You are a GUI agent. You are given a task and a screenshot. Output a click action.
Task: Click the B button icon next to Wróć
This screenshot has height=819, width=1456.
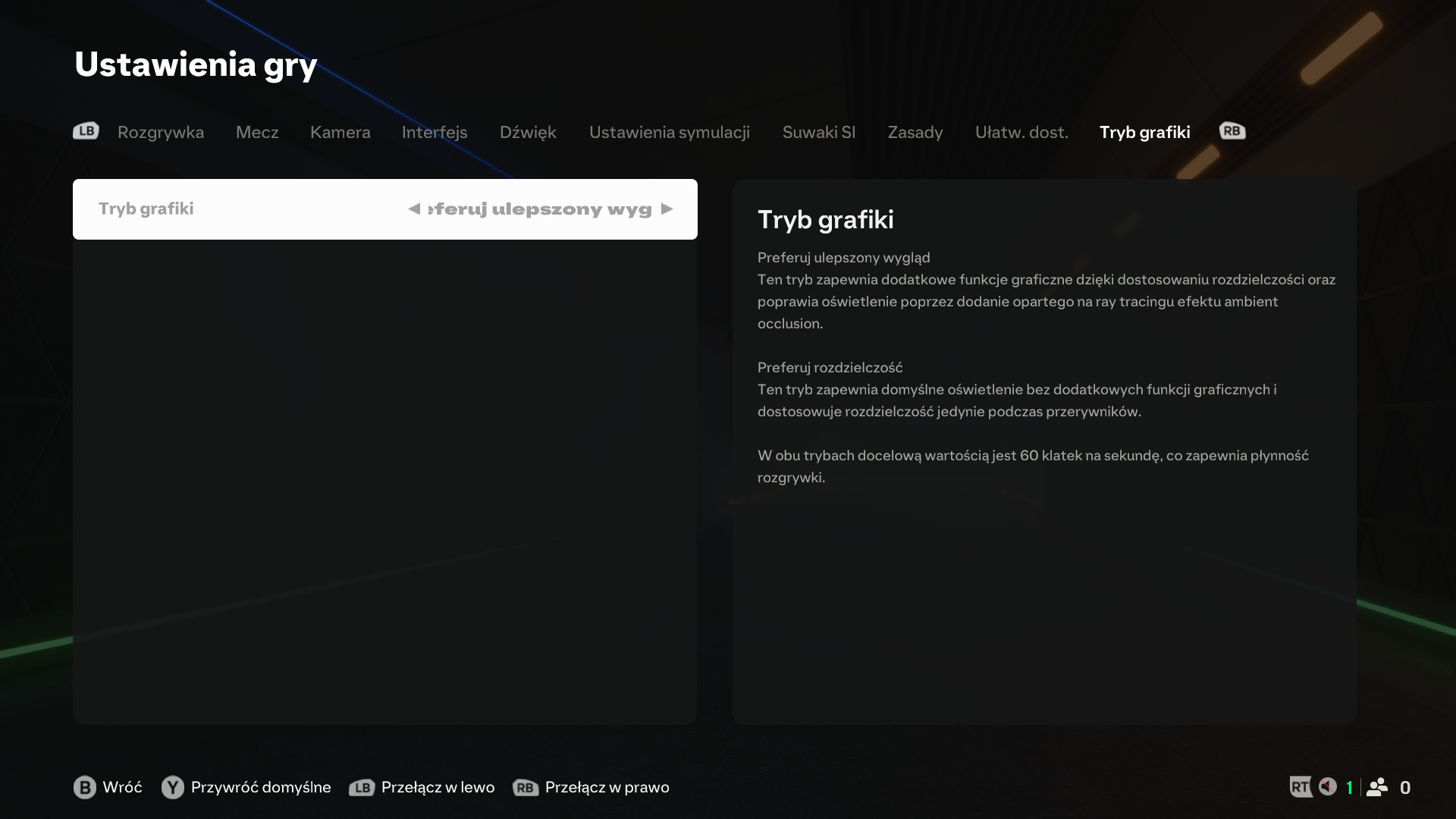(84, 787)
